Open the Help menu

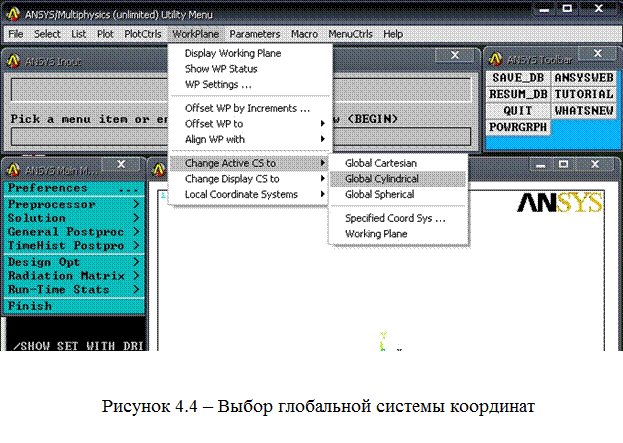(x=393, y=34)
